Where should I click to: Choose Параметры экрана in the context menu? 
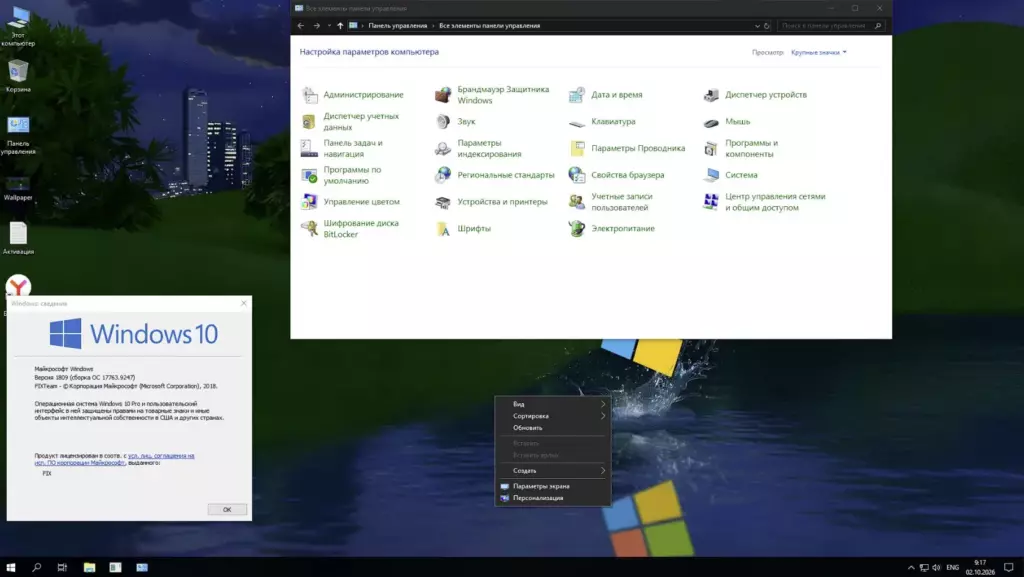[553, 486]
